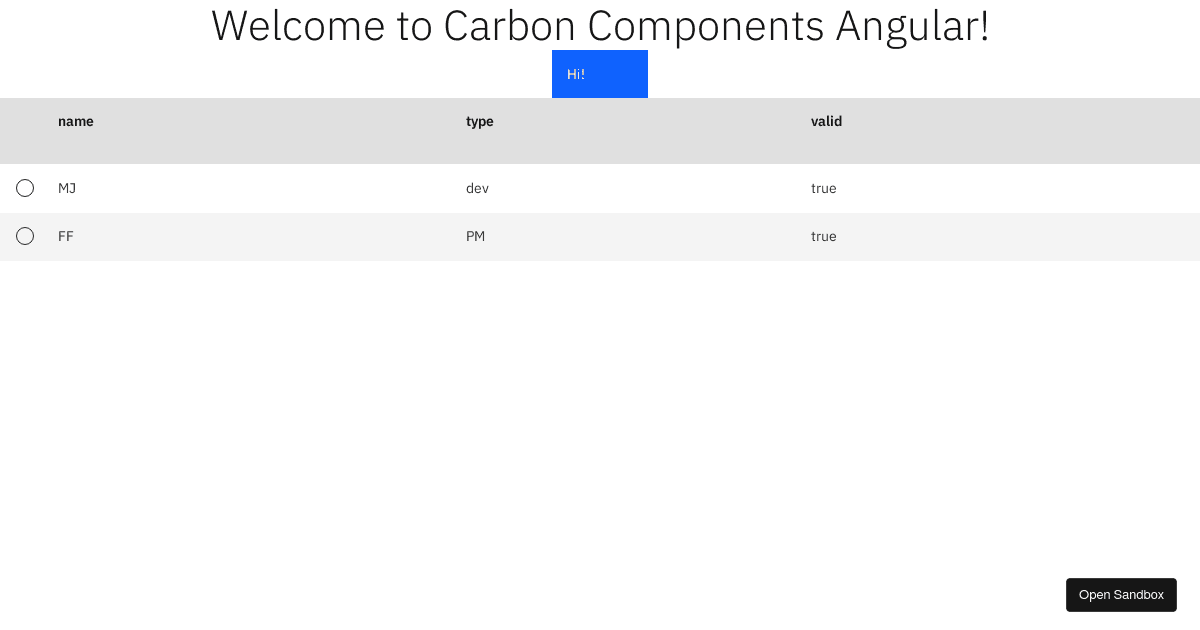Click the true value in the MJ row
Screen dimensions: 1200x630
point(824,188)
